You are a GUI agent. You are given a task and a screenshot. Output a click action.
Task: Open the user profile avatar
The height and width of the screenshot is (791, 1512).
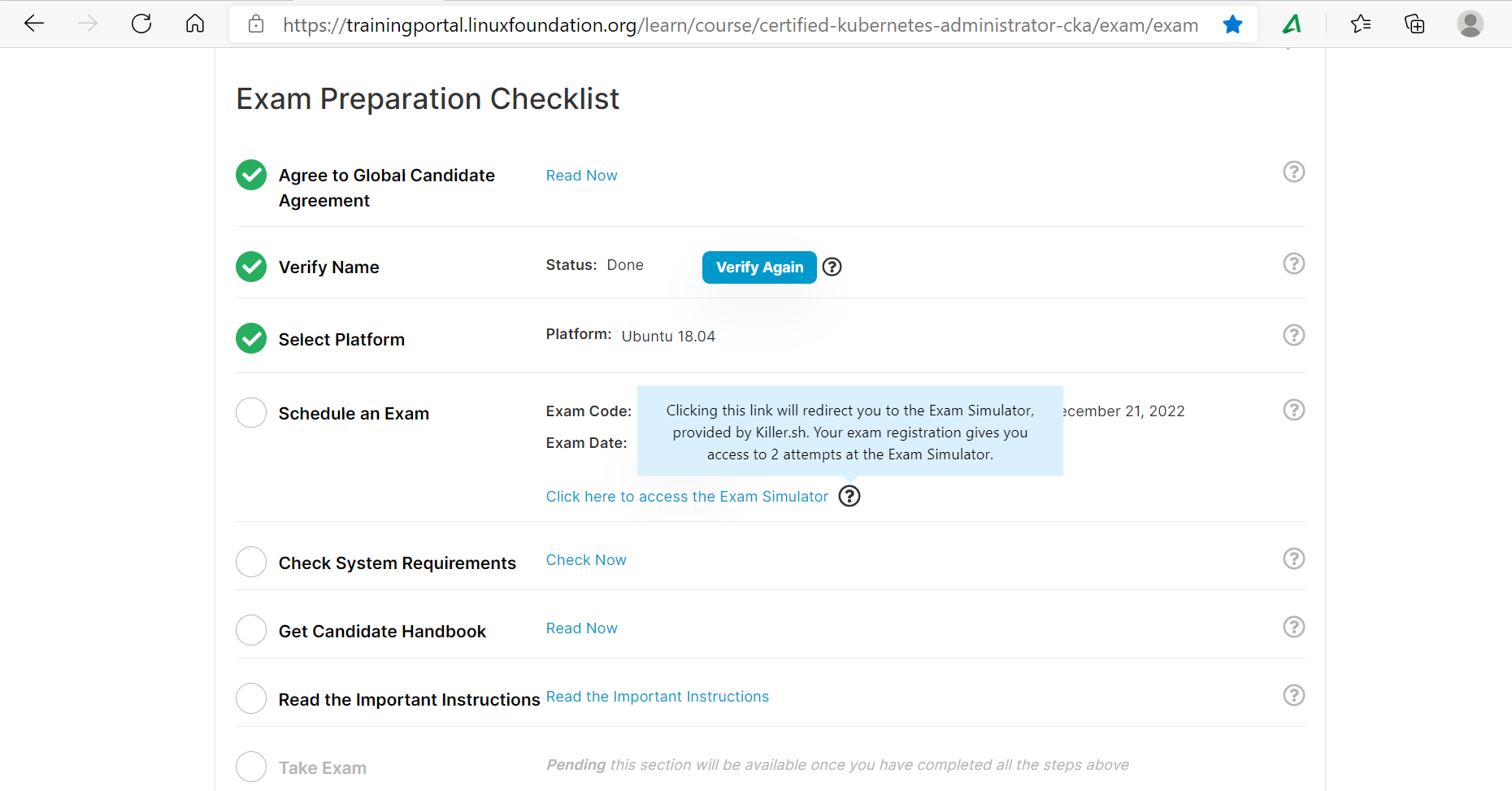coord(1470,24)
